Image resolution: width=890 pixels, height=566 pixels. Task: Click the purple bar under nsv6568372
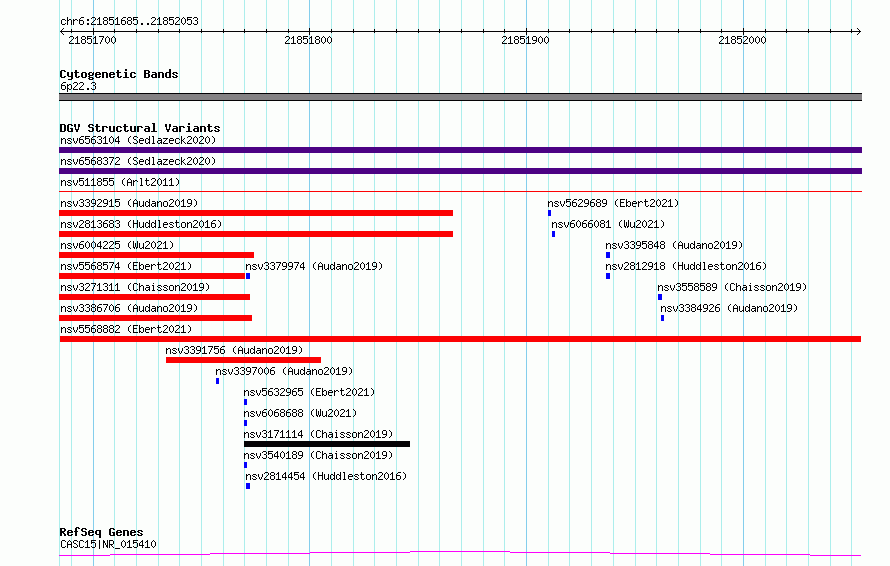[x=460, y=171]
